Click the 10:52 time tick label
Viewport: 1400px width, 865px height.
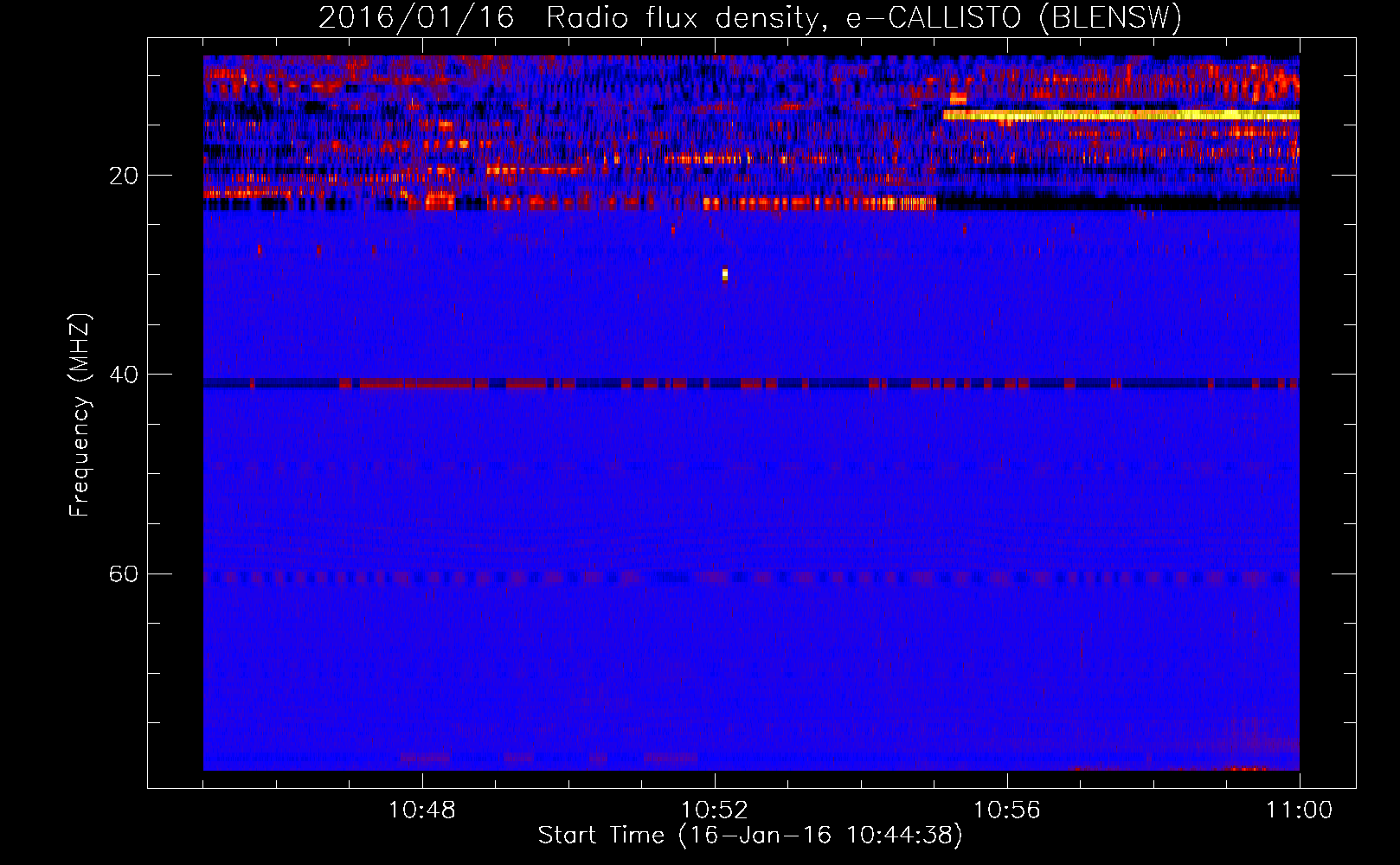(x=715, y=811)
